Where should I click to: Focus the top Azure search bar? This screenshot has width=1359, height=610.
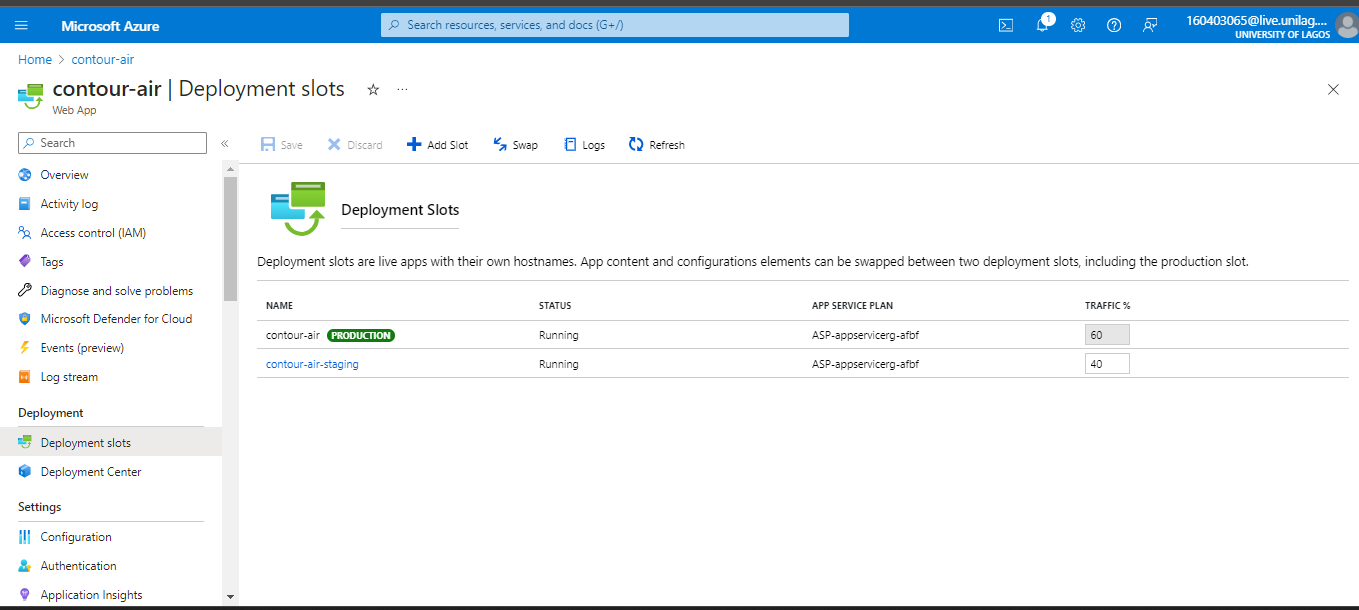pyautogui.click(x=615, y=25)
